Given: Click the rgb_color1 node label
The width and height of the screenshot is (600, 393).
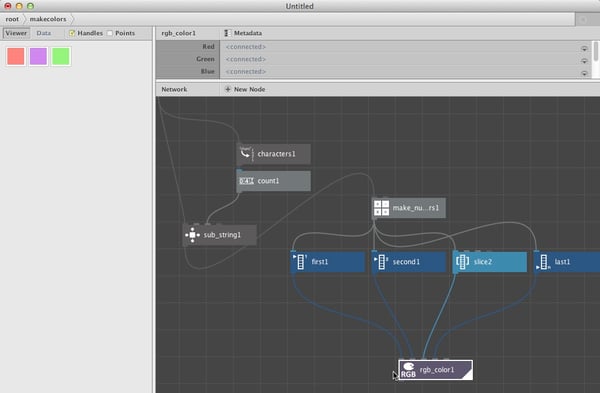Looking at the screenshot, I should click(437, 370).
